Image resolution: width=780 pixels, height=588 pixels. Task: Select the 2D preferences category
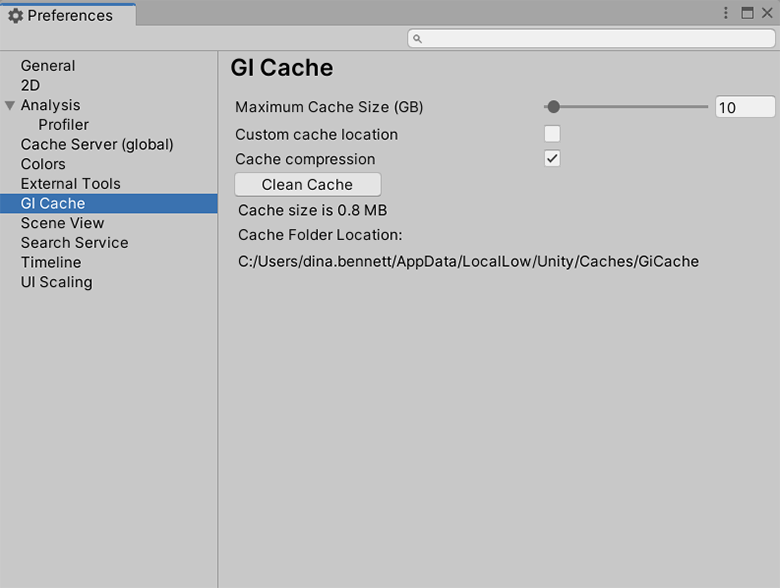click(30, 85)
